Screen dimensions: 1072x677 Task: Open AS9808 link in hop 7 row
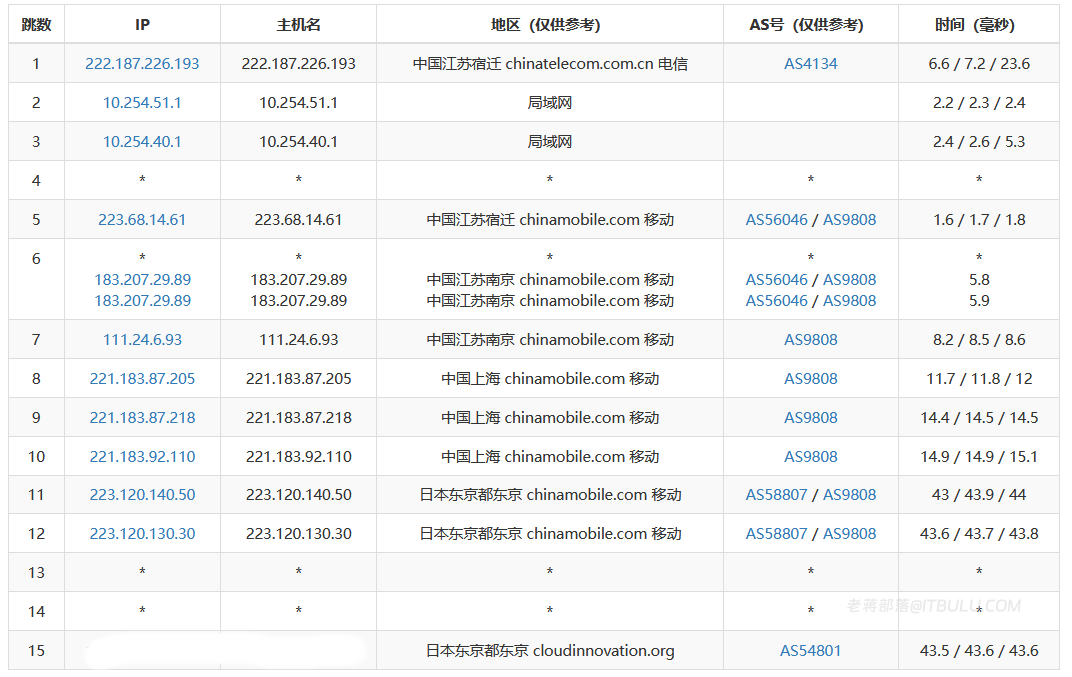click(x=810, y=339)
